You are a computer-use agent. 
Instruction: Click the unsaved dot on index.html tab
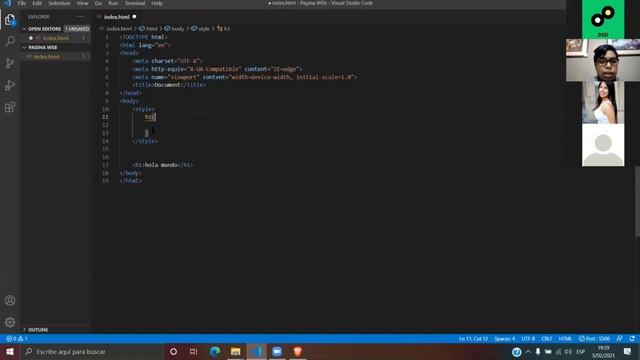134,17
